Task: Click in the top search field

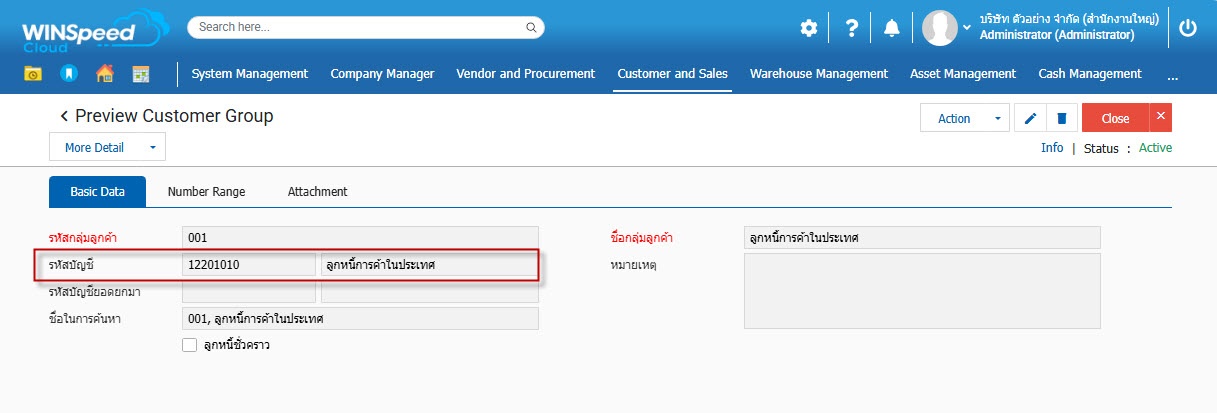Action: pyautogui.click(x=360, y=27)
